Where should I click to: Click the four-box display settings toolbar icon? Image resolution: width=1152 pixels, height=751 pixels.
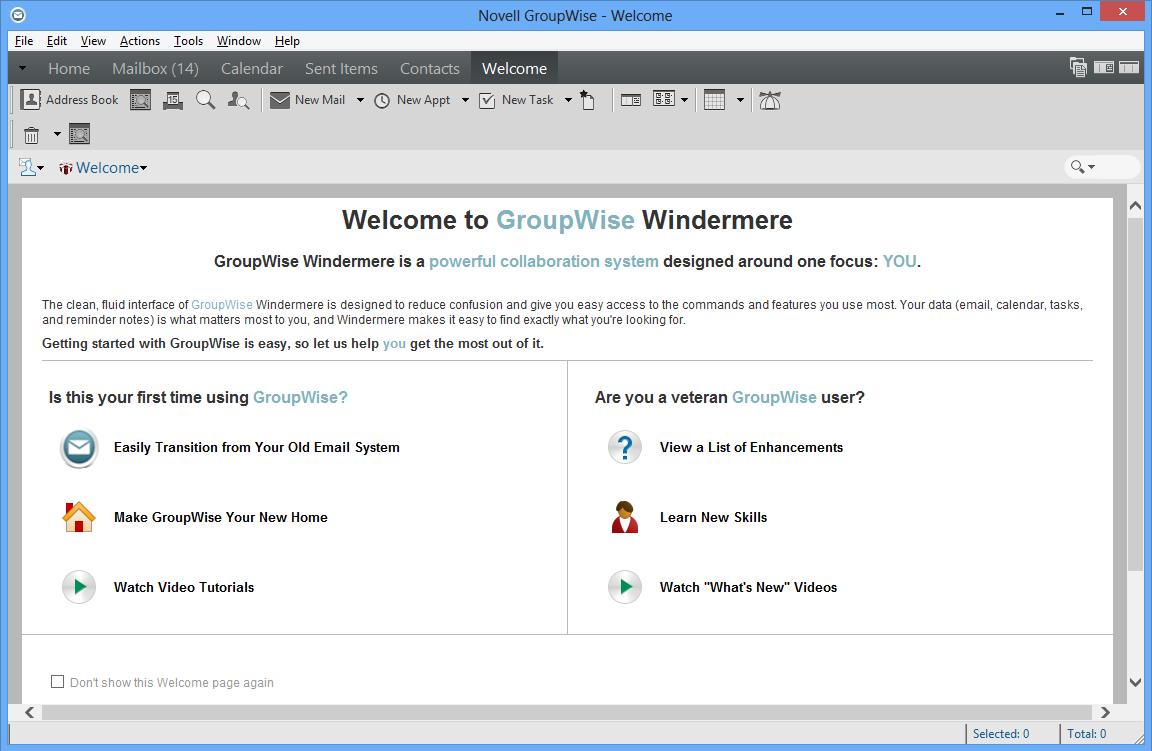[664, 99]
